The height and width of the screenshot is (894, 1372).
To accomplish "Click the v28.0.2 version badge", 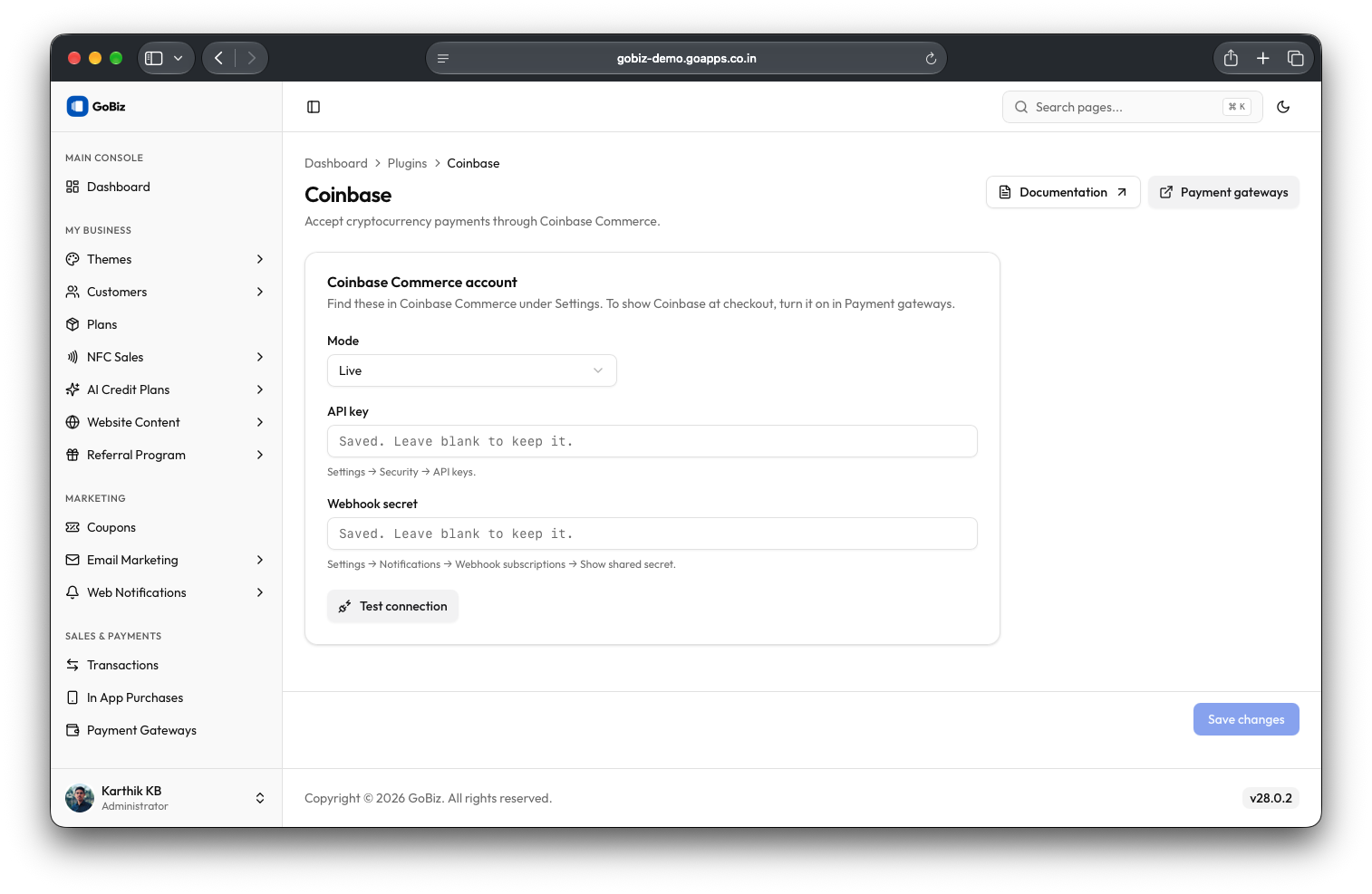I will coord(1271,798).
